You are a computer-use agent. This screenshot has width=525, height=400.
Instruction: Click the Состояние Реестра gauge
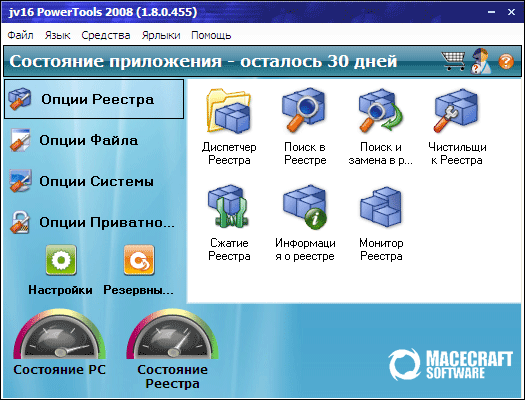(172, 334)
